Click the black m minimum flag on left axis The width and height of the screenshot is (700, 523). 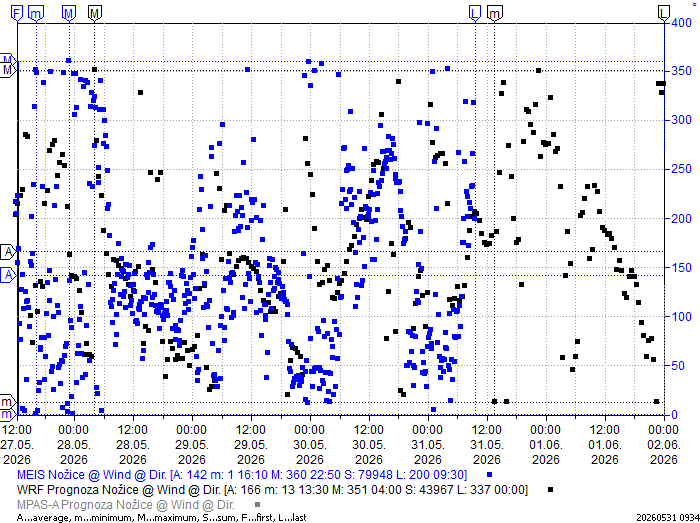pyautogui.click(x=8, y=402)
